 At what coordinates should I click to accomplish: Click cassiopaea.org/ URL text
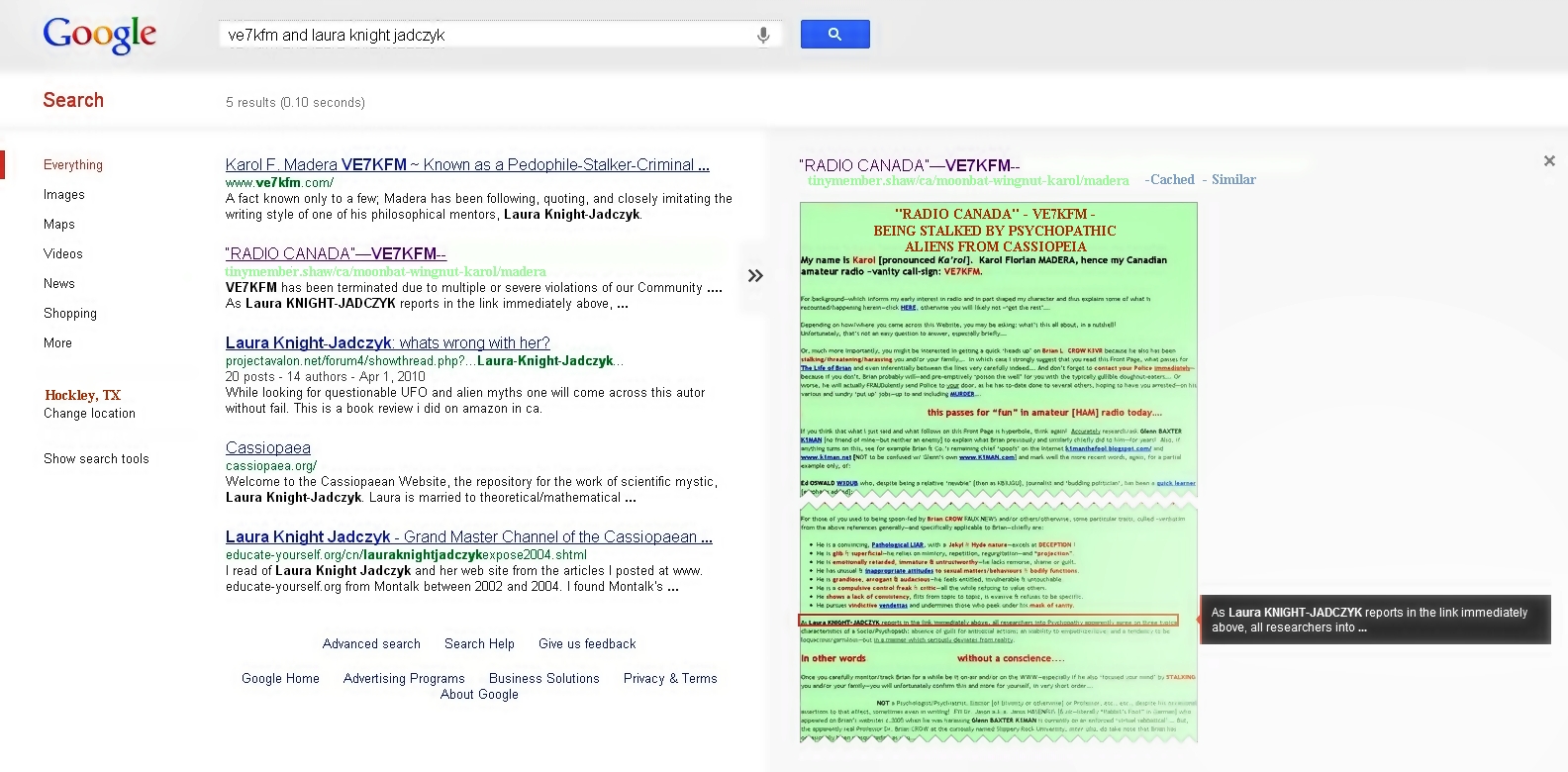click(x=271, y=466)
